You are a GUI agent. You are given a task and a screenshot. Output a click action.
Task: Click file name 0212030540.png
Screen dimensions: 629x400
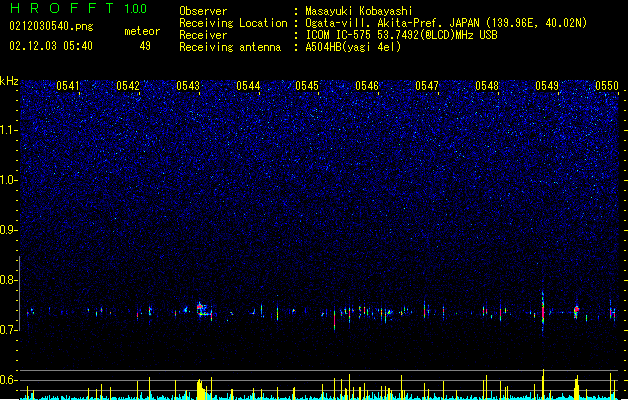point(51,27)
